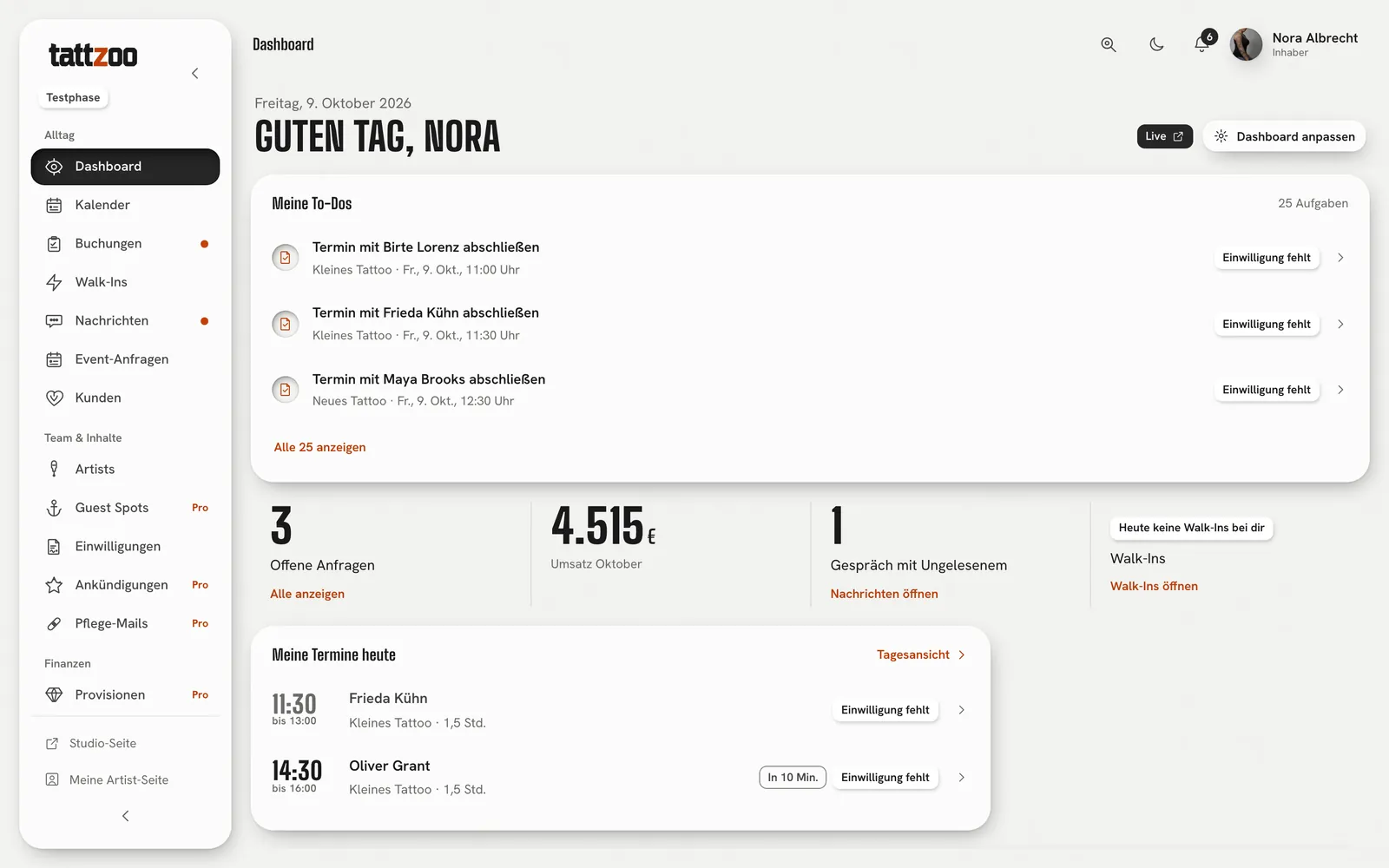Click Einwilligung fehlt badge for Oliver Grant
Viewport: 1389px width, 868px height.
(x=885, y=778)
